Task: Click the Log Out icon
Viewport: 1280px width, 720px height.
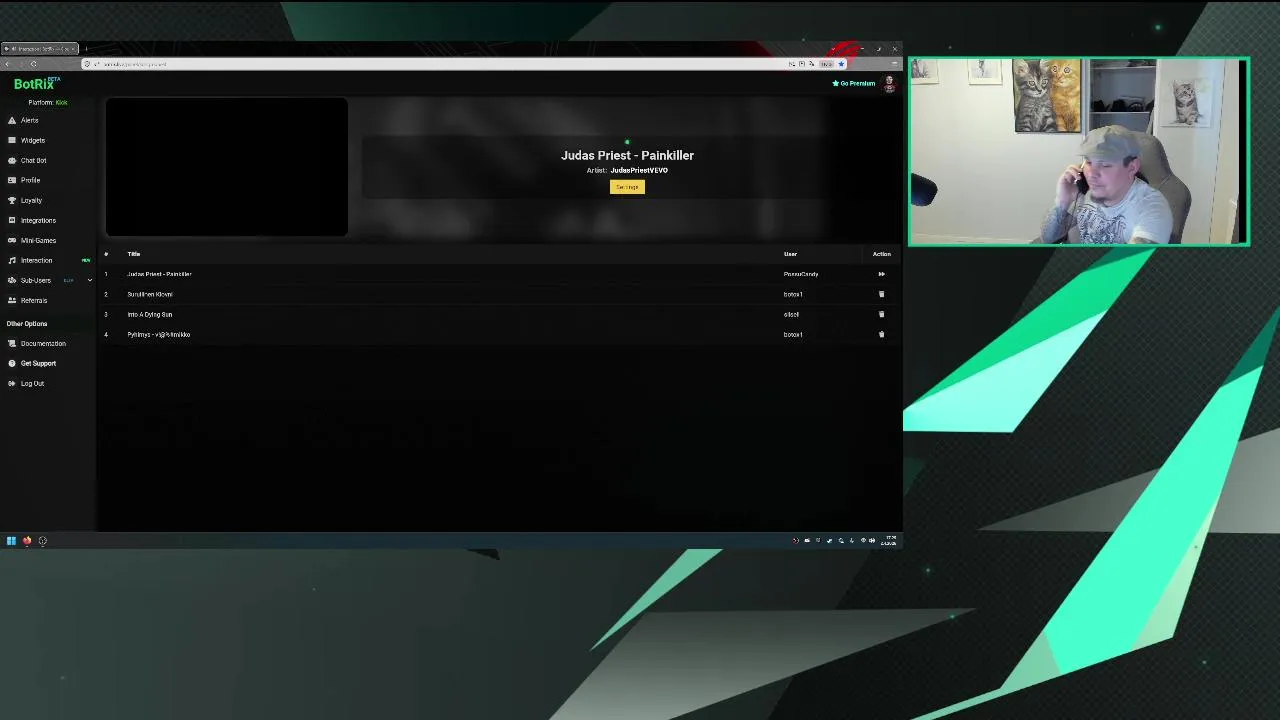Action: pyautogui.click(x=11, y=383)
